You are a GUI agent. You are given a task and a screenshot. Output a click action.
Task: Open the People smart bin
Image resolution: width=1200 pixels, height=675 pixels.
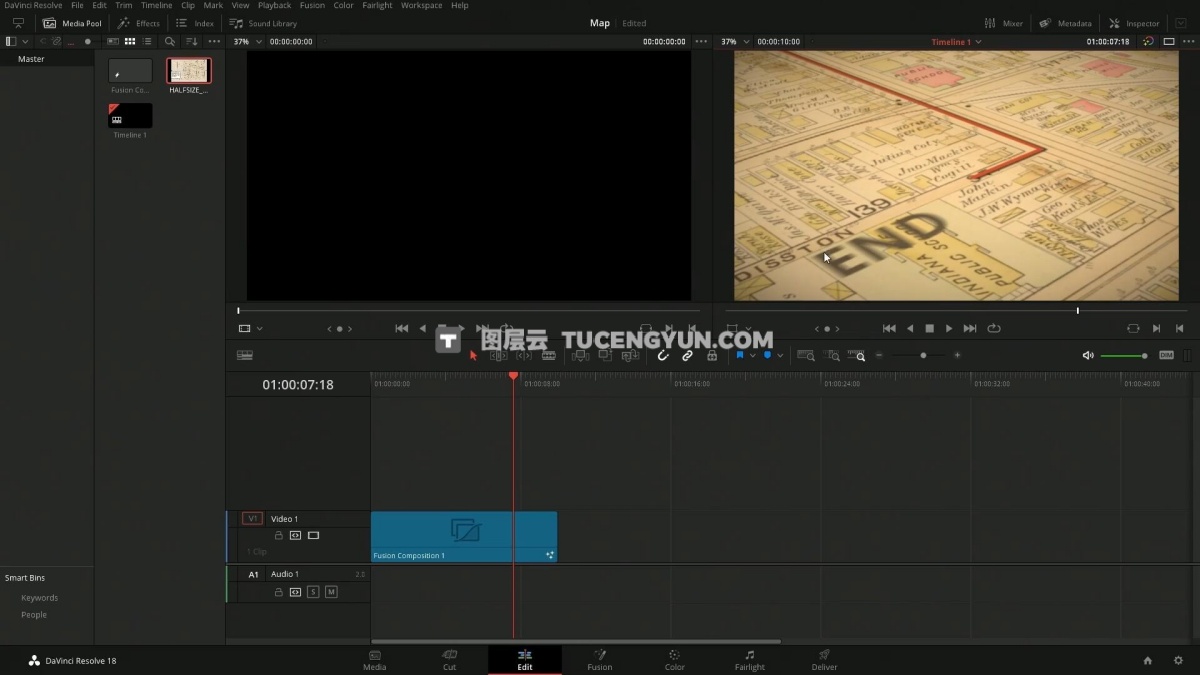(x=34, y=615)
